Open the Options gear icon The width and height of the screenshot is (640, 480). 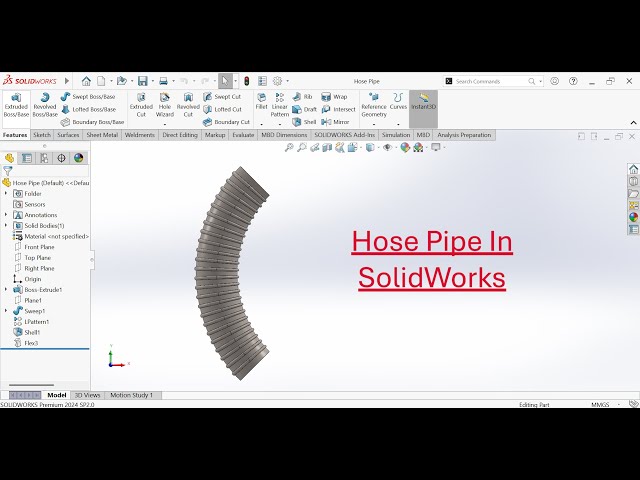tap(278, 81)
